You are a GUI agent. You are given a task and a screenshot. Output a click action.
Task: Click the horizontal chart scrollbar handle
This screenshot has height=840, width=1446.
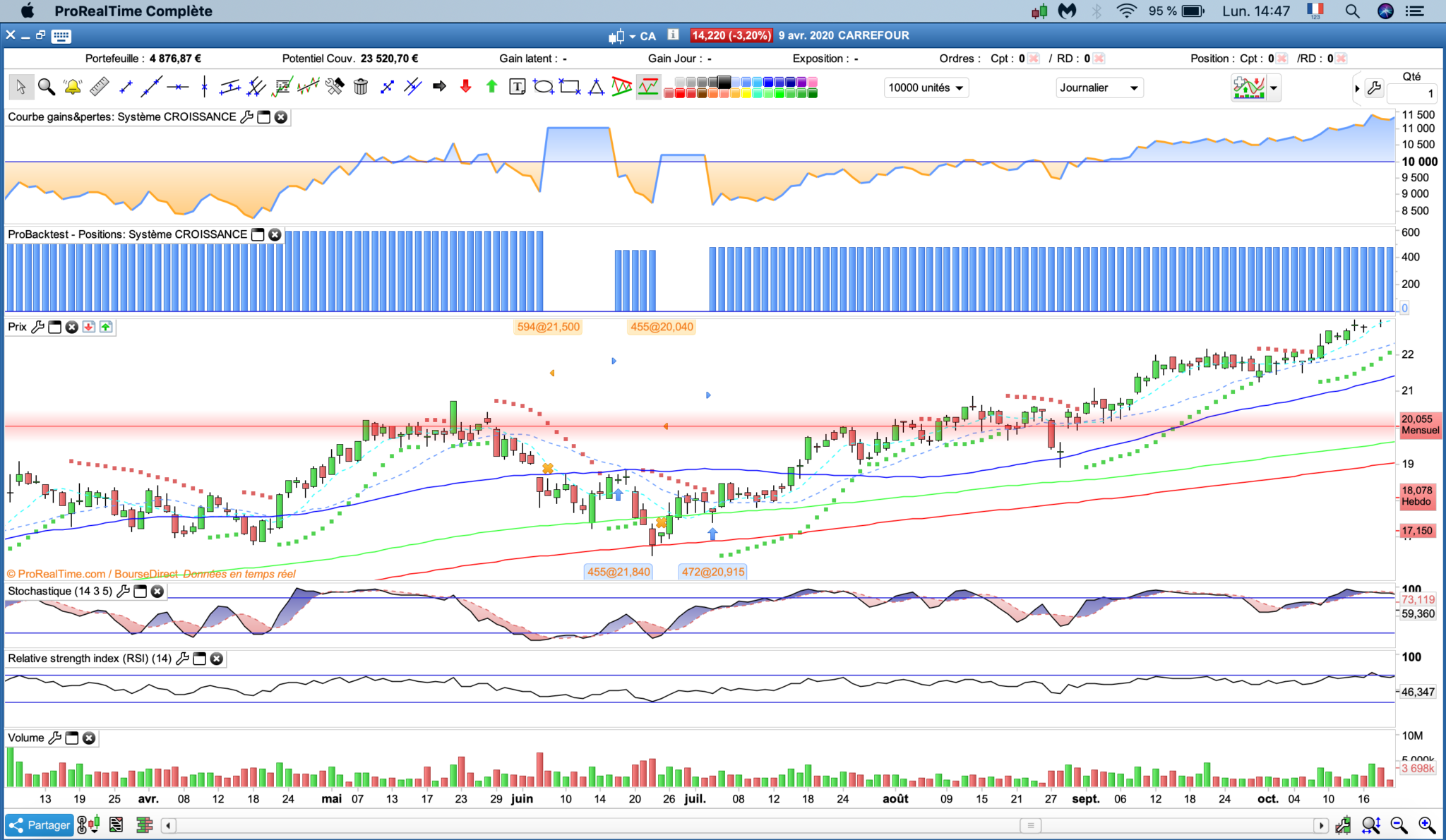pyautogui.click(x=1030, y=825)
